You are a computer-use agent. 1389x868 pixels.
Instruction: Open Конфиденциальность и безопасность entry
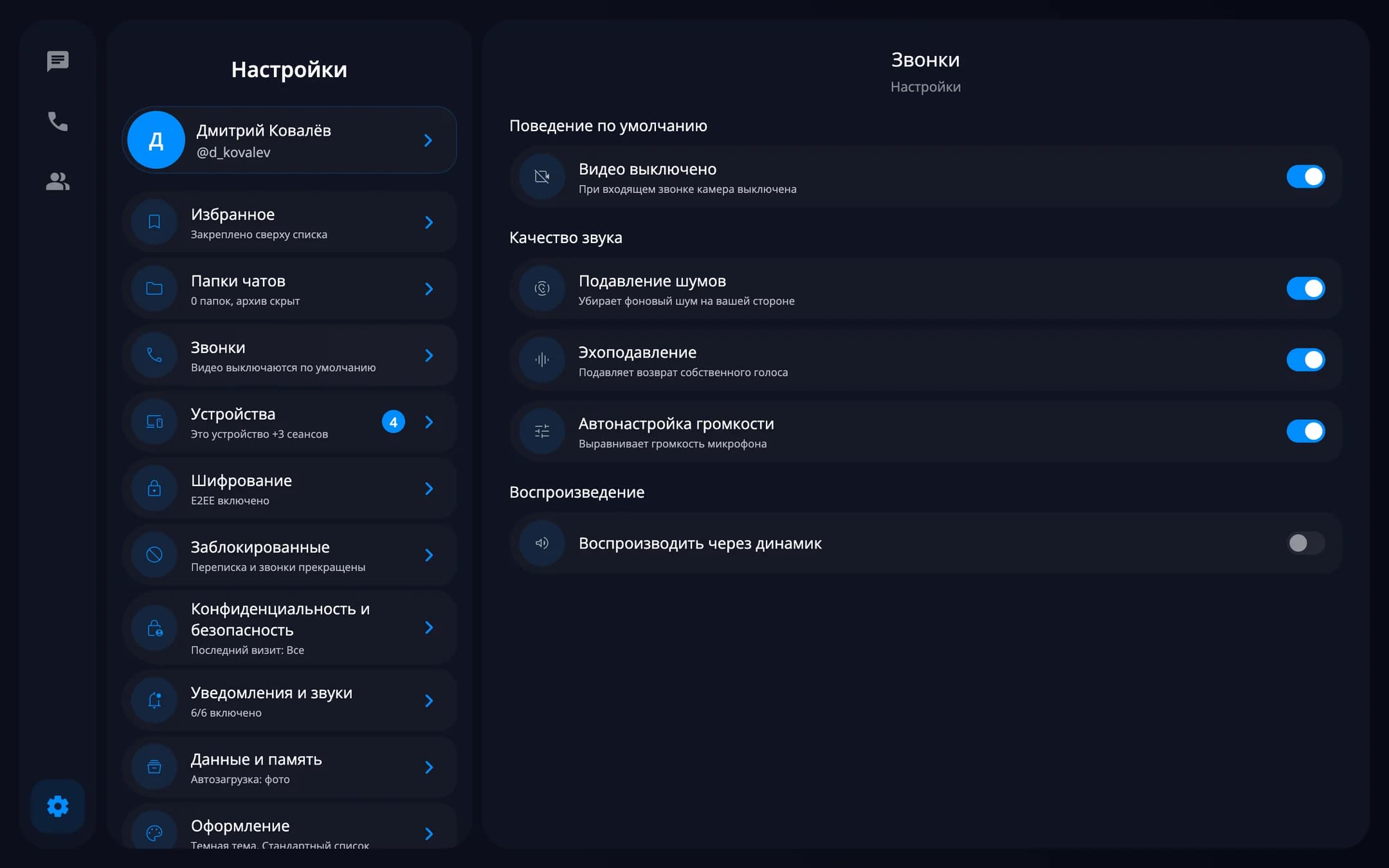[289, 628]
